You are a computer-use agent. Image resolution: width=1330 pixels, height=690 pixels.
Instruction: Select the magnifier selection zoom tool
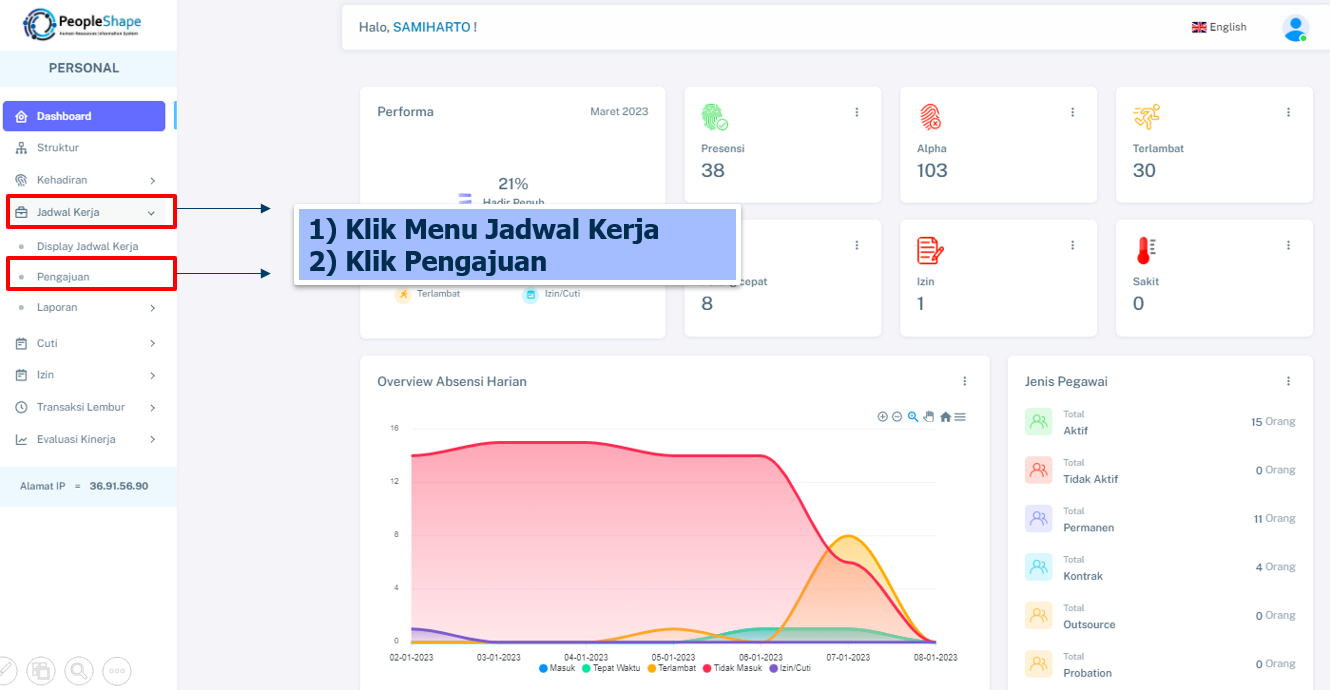(913, 417)
